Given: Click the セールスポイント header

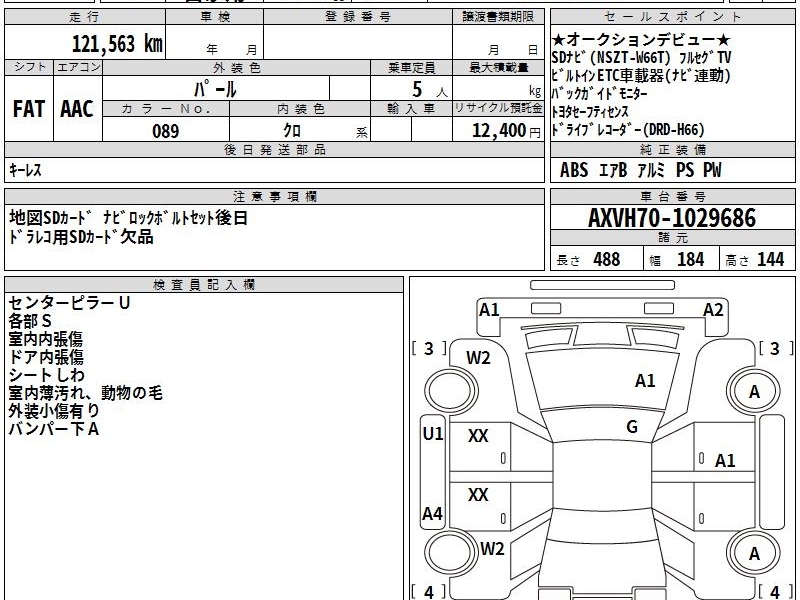Looking at the screenshot, I should (672, 17).
